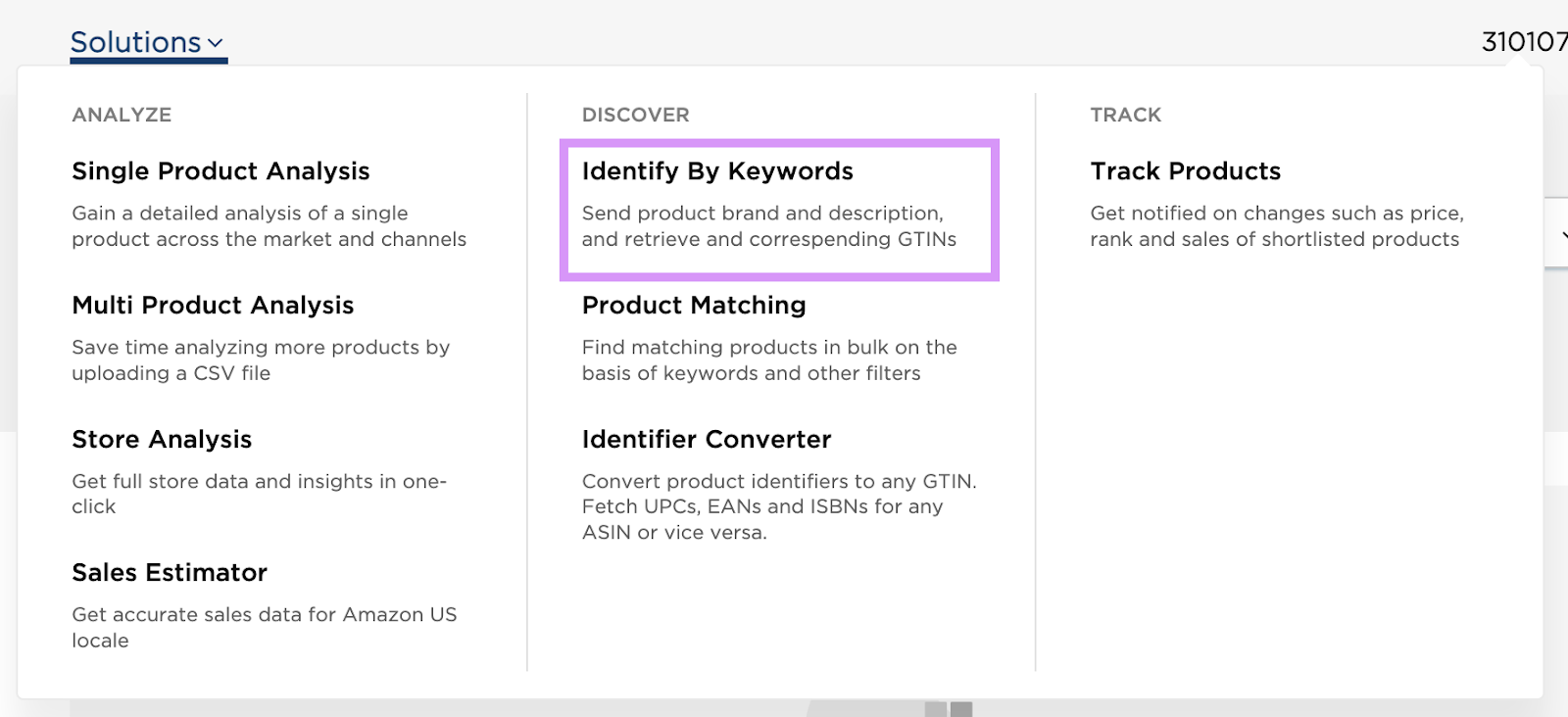This screenshot has width=1568, height=717.
Task: Click the TRACK section header
Action: [x=1124, y=115]
